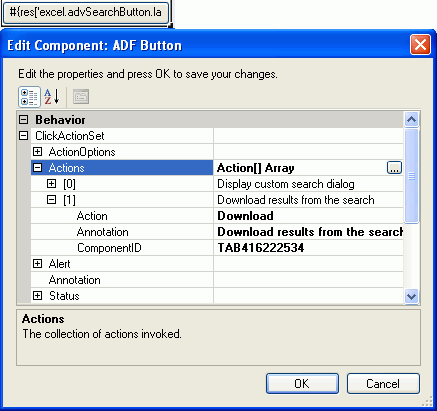Click the Edit Component: ADF Button title
This screenshot has height=411, width=437.
coord(95,45)
